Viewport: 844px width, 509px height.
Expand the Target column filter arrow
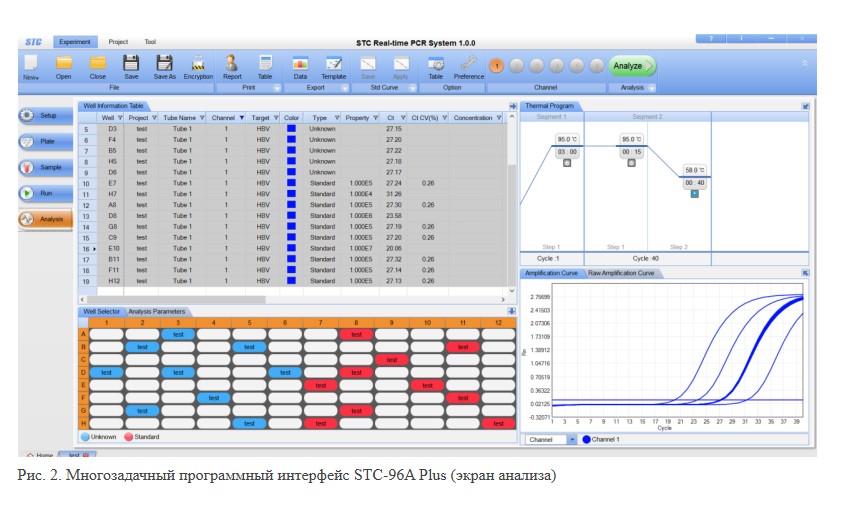point(274,118)
